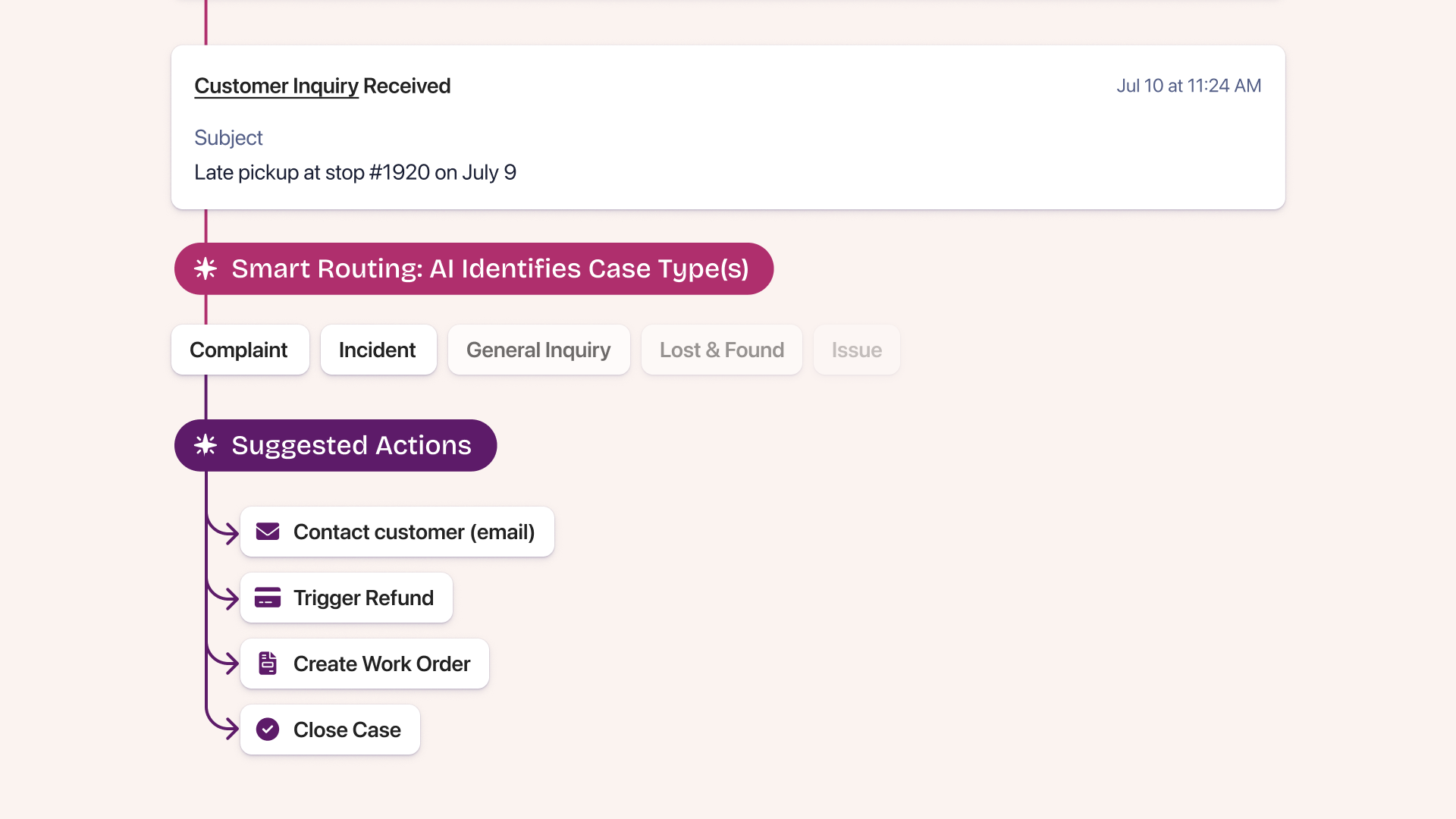Viewport: 1456px width, 819px height.
Task: Click the document icon for Create Work Order
Action: [x=268, y=664]
